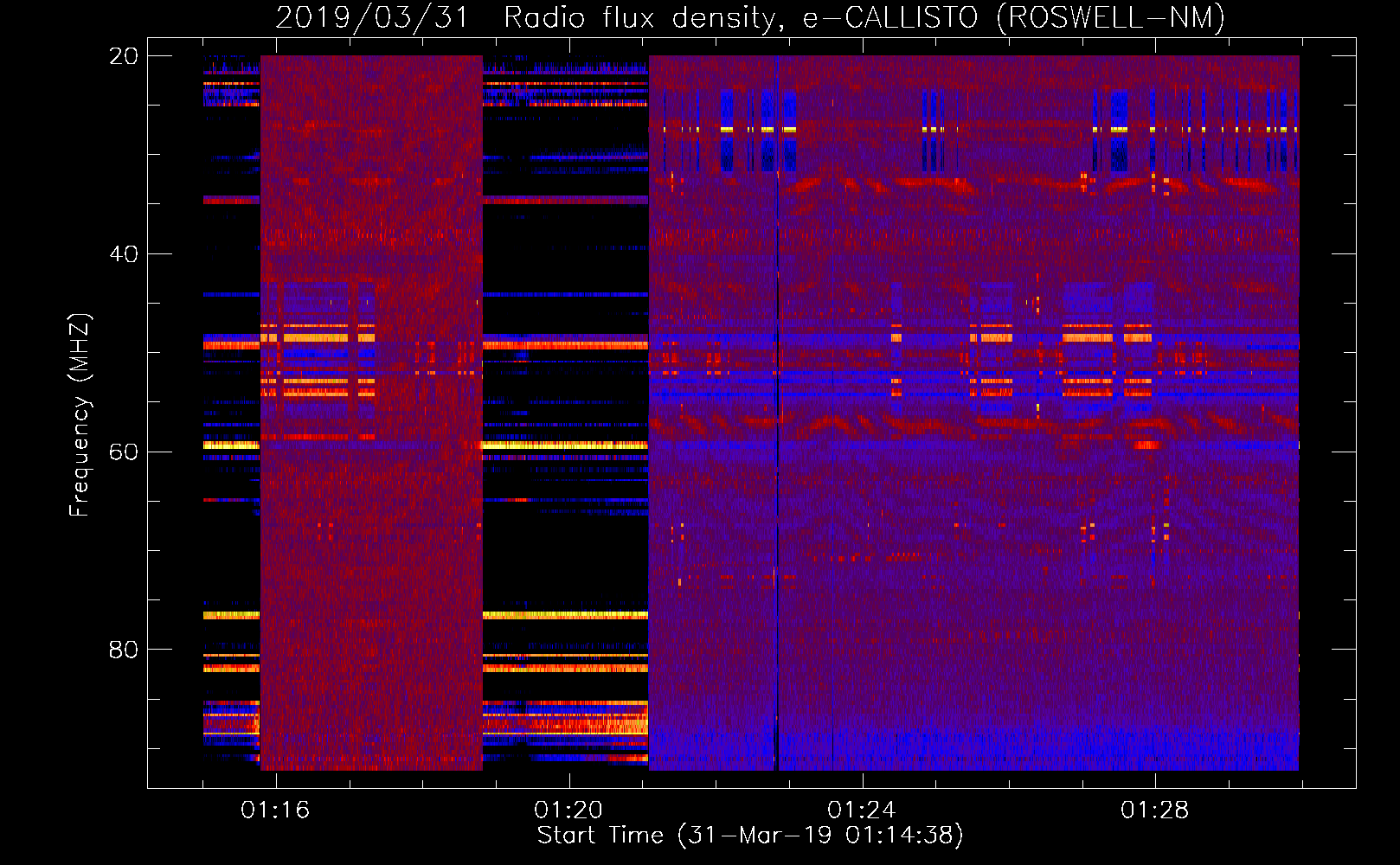Click the 40 MHz frequency tick label
The width and height of the screenshot is (1400, 865).
click(123, 254)
